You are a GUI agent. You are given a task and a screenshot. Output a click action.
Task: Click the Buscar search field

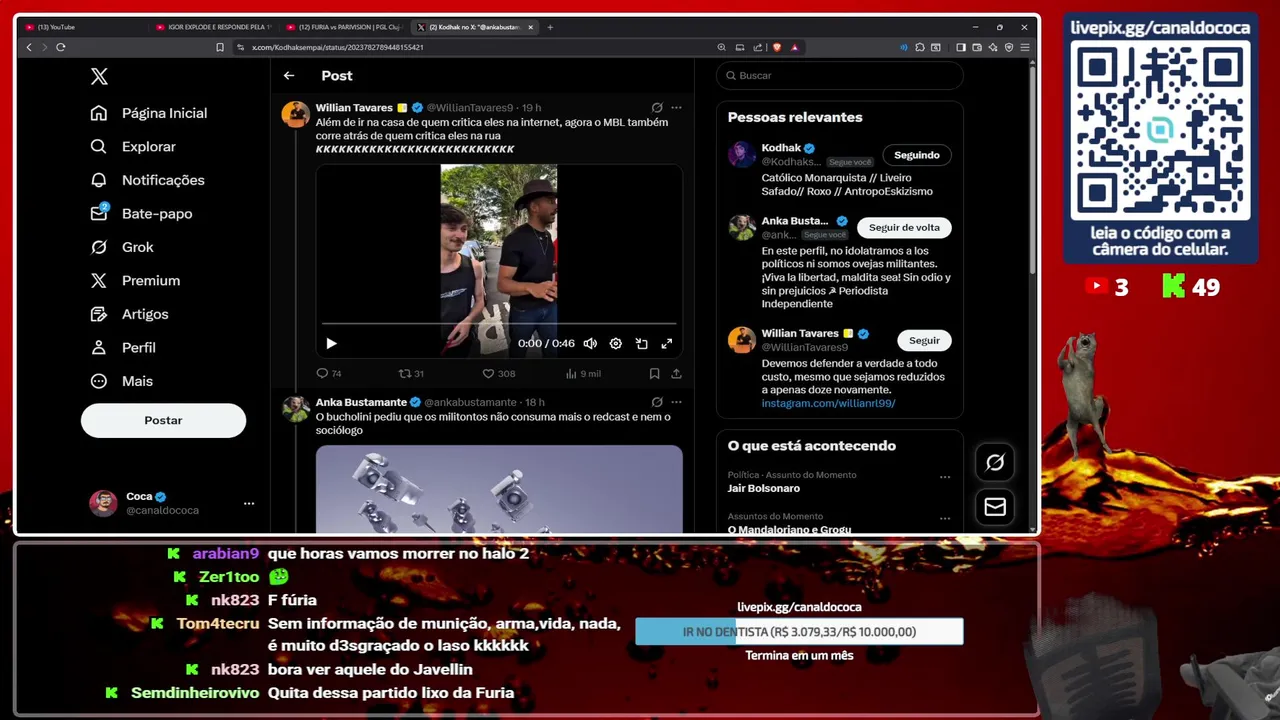(840, 75)
